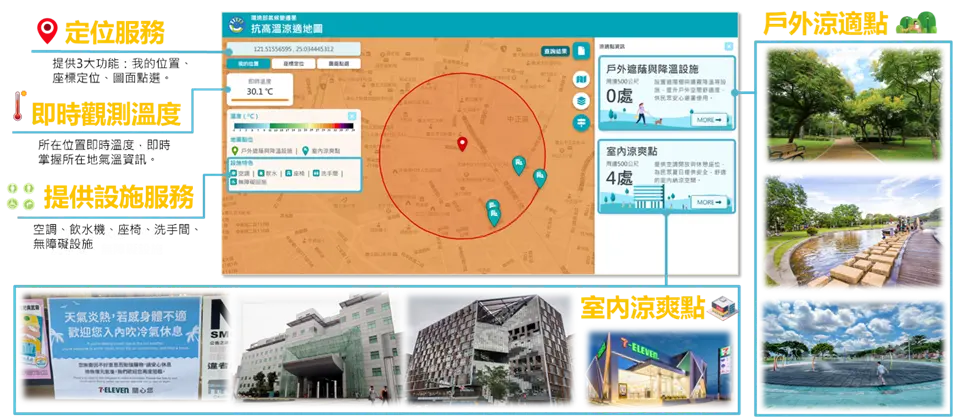Click MORE on the 室內涼爽點 card
Image resolution: width=953 pixels, height=417 pixels.
tap(708, 202)
